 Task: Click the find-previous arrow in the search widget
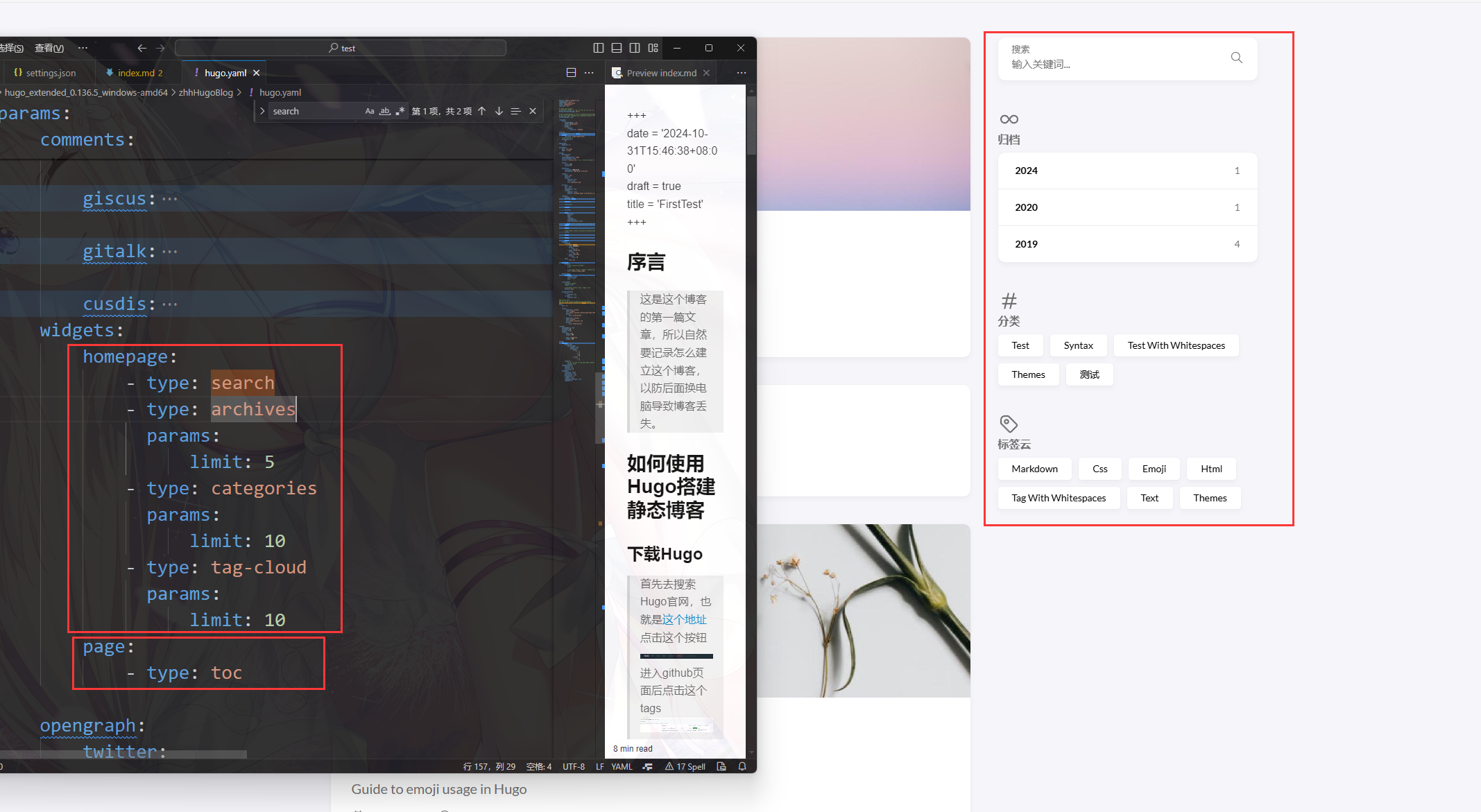(x=481, y=111)
